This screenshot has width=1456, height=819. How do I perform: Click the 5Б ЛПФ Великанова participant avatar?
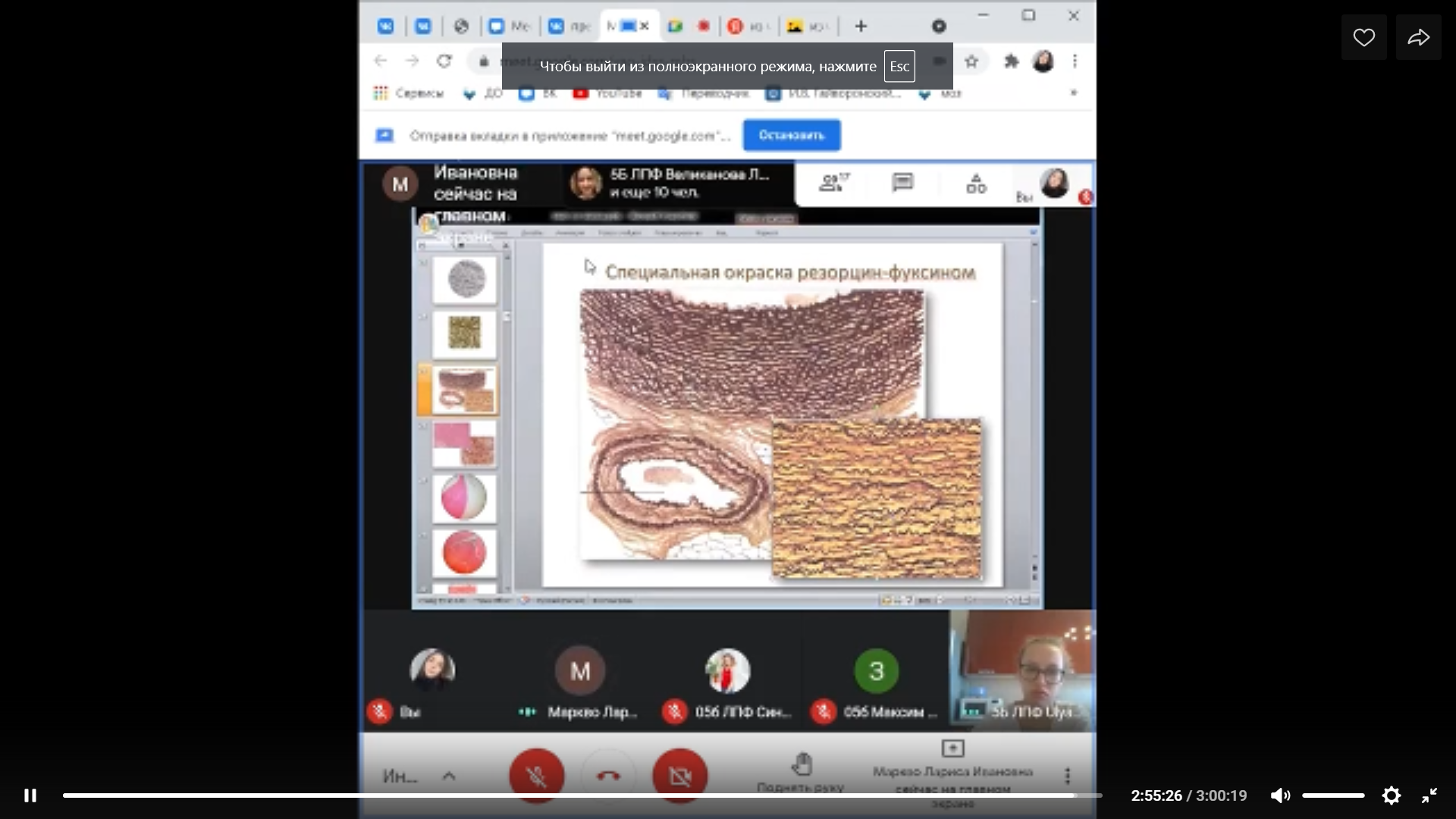(586, 183)
